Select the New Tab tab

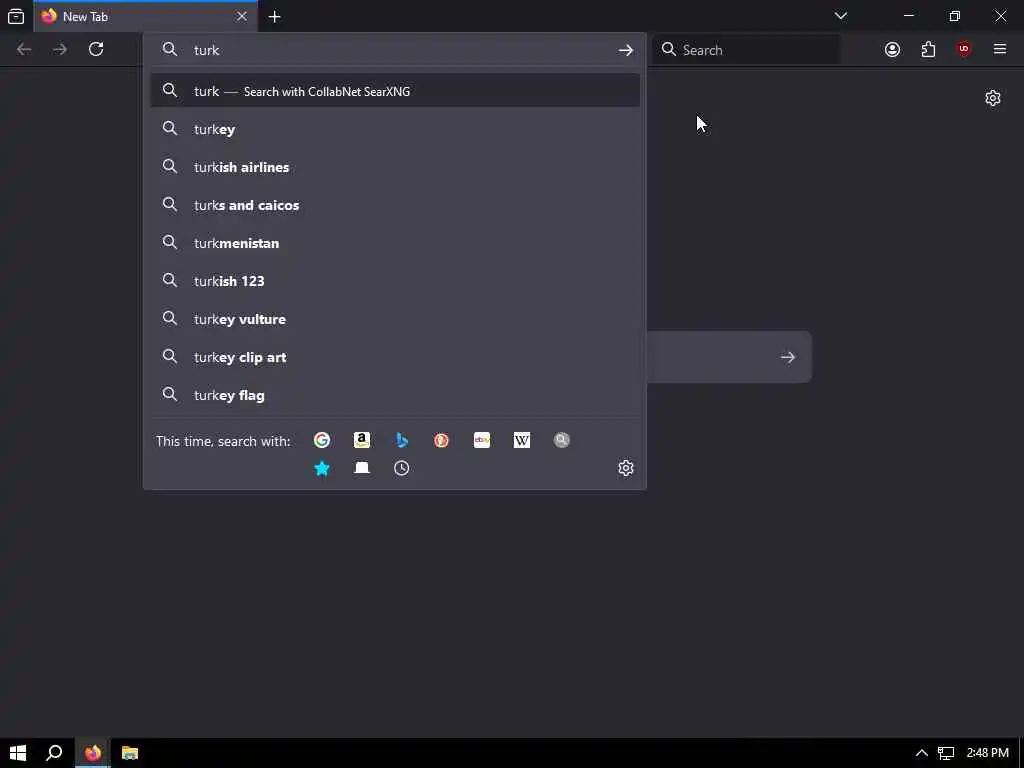tap(146, 16)
